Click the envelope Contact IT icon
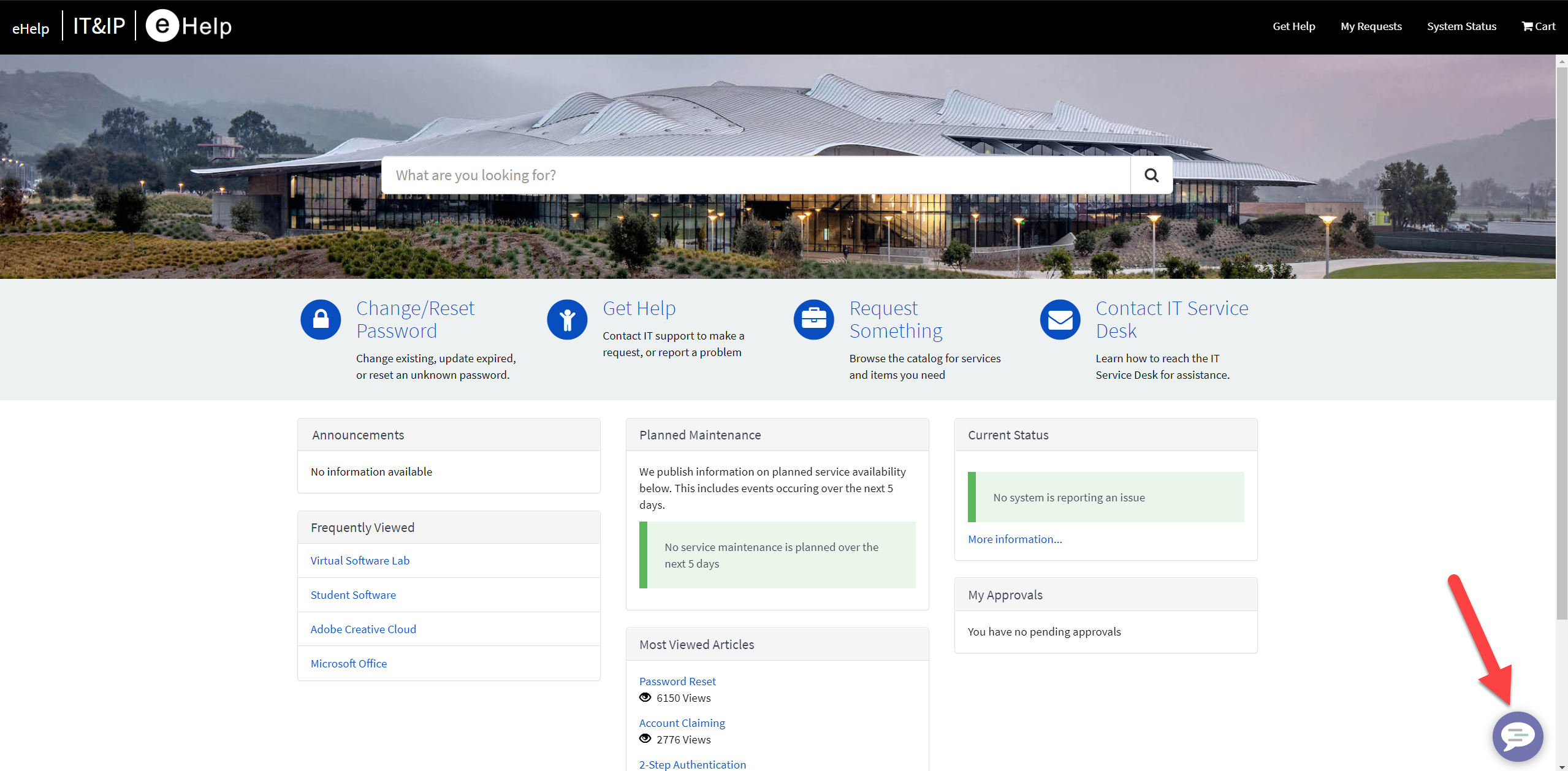 (1060, 319)
